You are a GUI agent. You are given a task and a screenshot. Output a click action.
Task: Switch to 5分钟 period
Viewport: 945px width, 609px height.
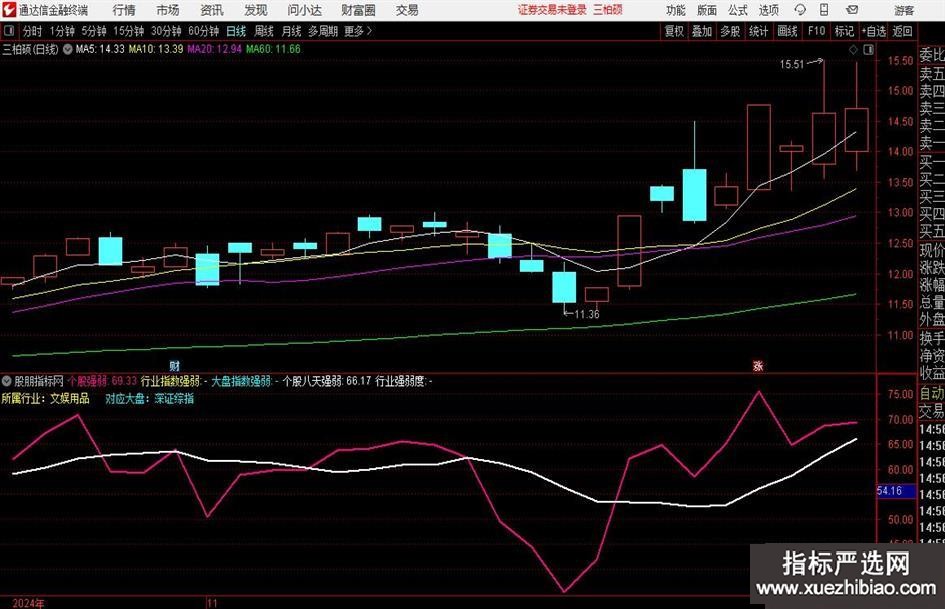pyautogui.click(x=94, y=31)
